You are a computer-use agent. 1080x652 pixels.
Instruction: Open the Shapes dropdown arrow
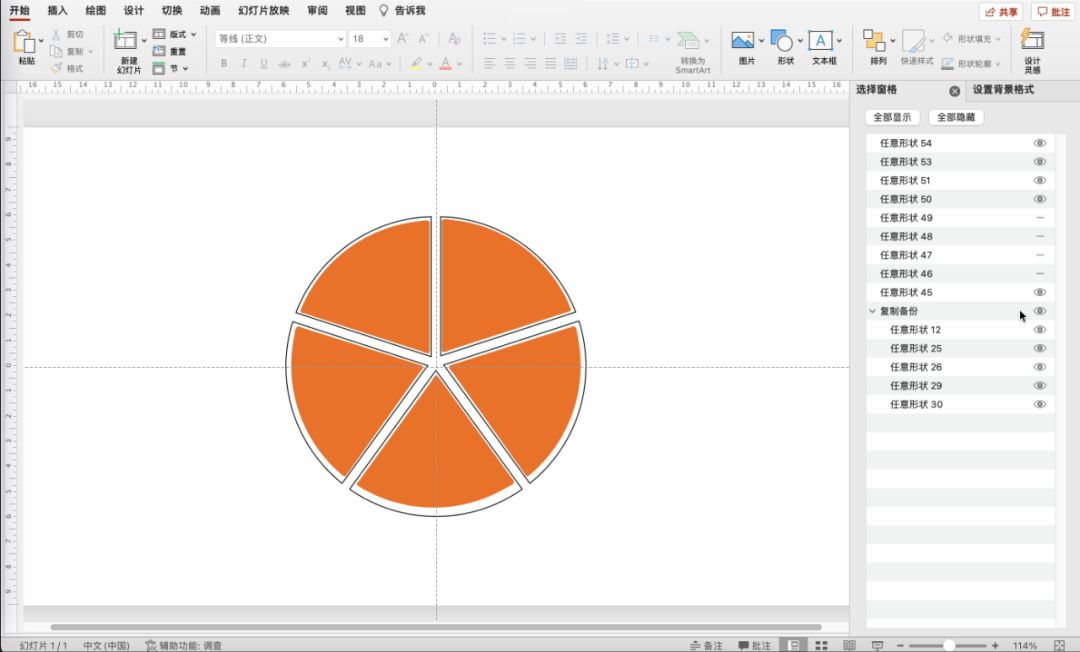(x=800, y=41)
